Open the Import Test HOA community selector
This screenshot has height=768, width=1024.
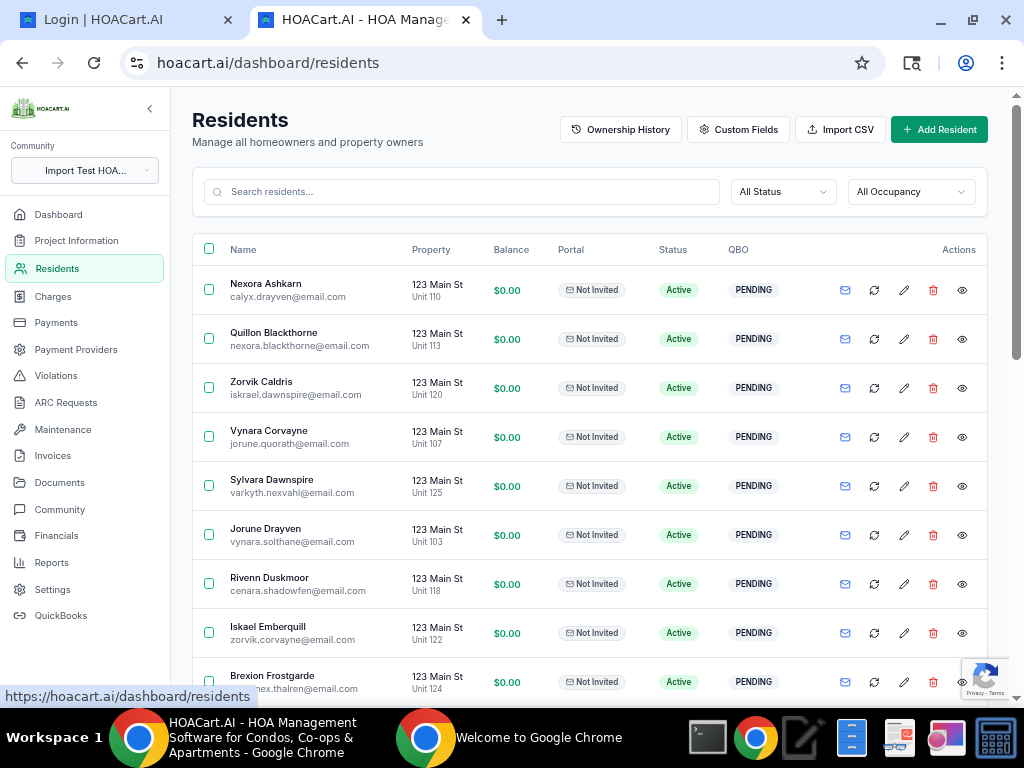click(x=84, y=170)
